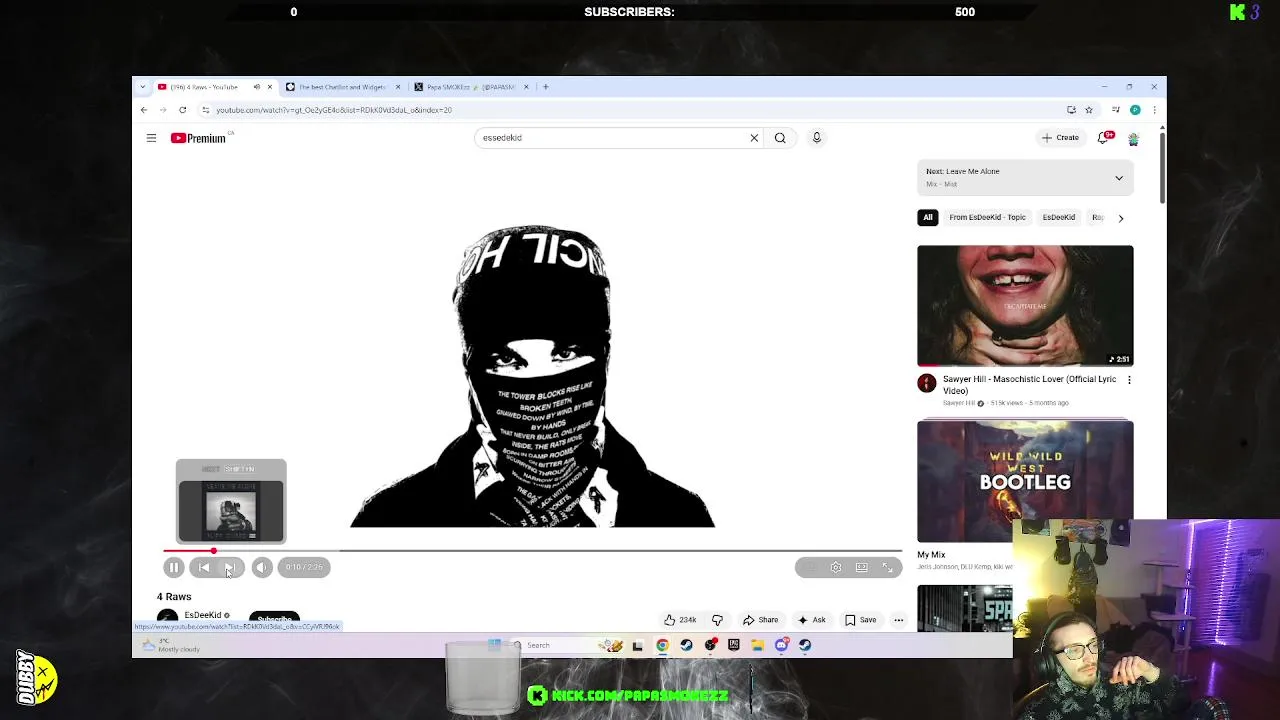
Task: Switch to the 4 Raws YouTube tab
Action: (x=205, y=87)
